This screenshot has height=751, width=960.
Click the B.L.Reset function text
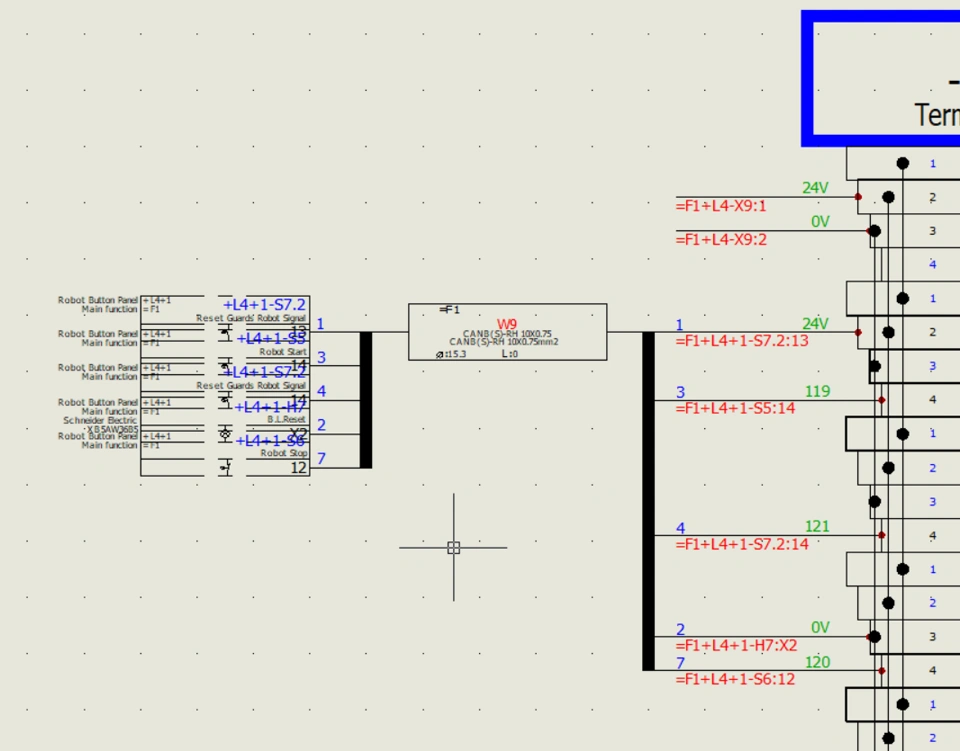pos(287,419)
